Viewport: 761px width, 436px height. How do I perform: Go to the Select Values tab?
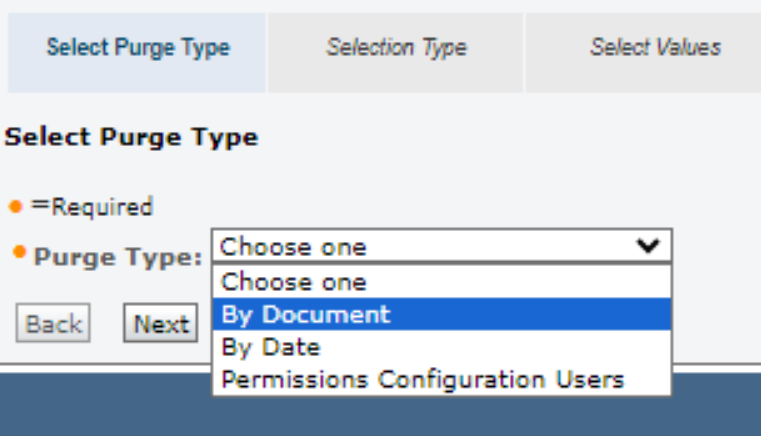coord(655,48)
